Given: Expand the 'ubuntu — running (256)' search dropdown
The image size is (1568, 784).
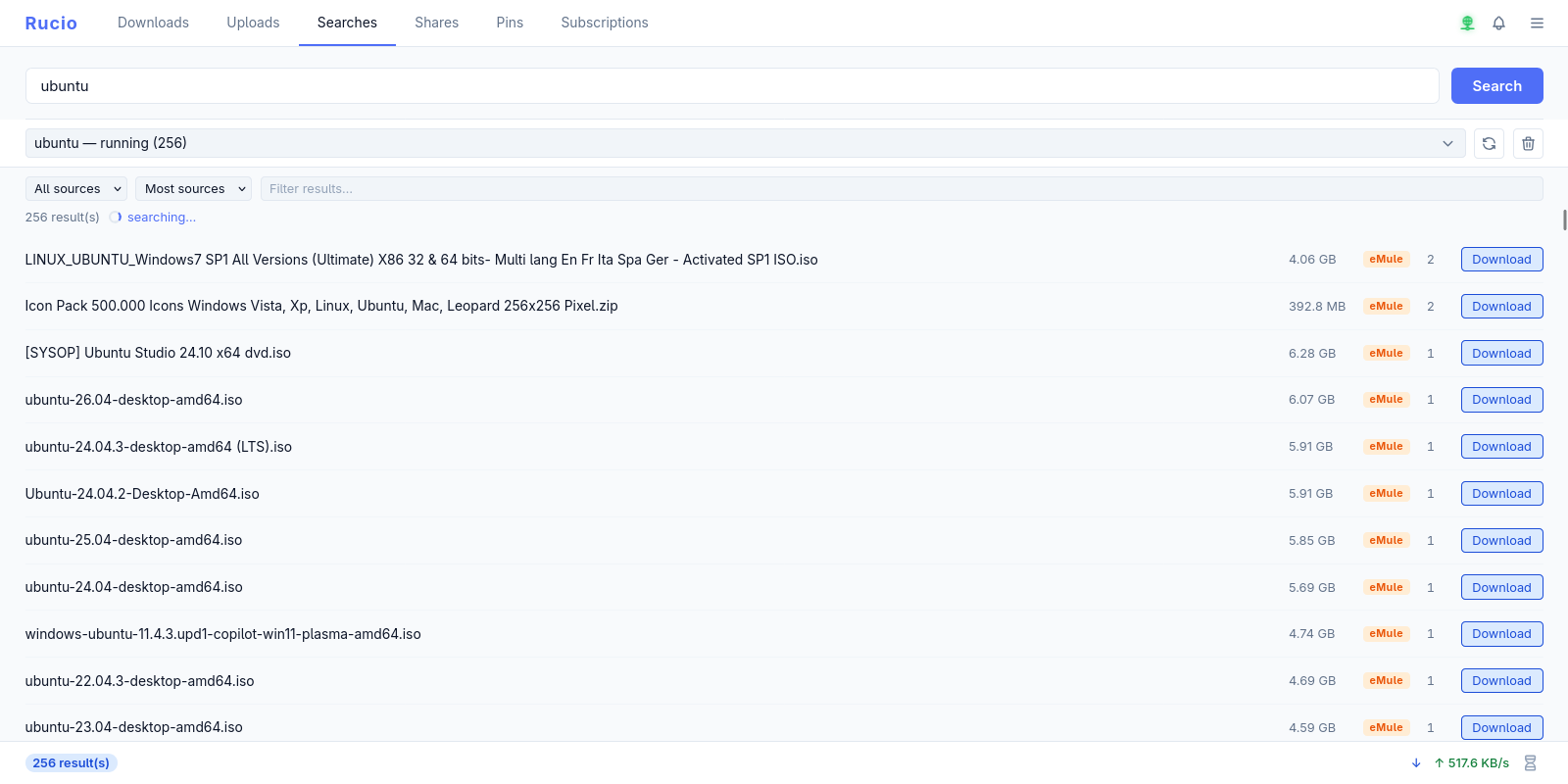Looking at the screenshot, I should [x=745, y=143].
